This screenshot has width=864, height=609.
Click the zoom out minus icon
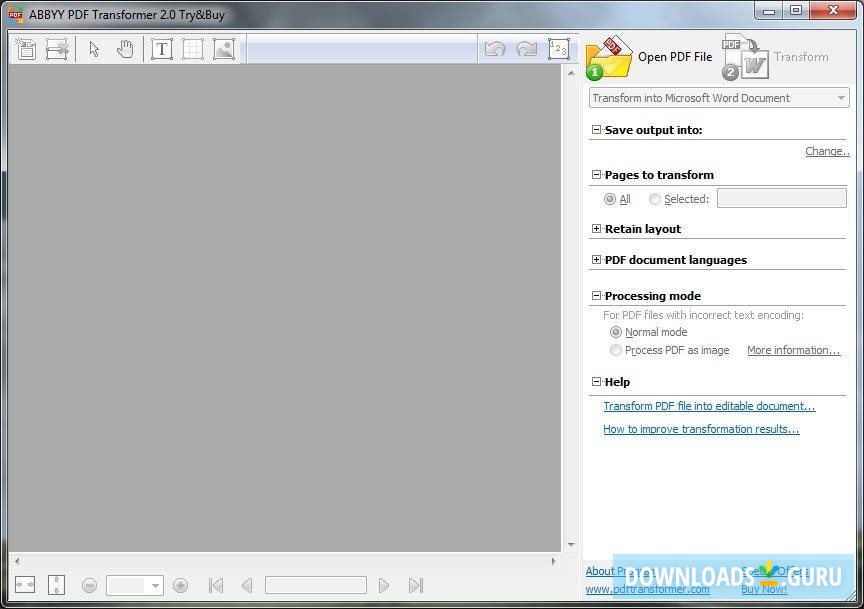coord(89,585)
